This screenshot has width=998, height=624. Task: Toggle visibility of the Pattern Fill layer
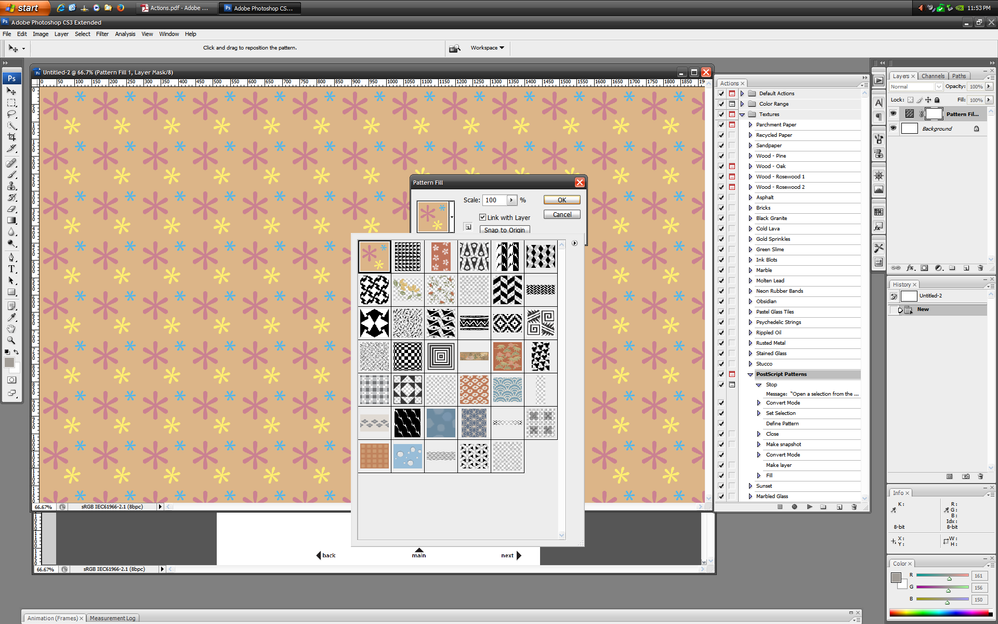(893, 112)
